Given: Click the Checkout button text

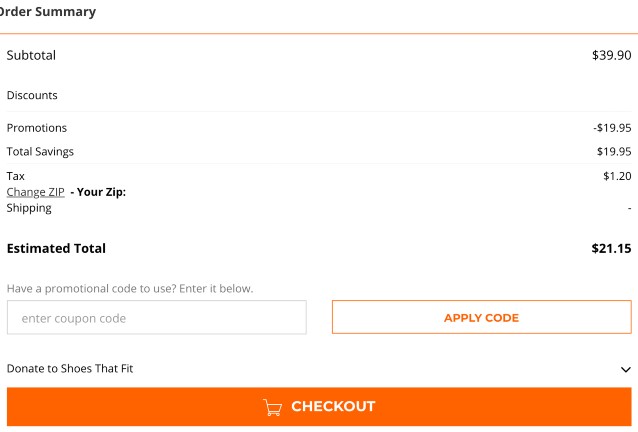Looking at the screenshot, I should 333,407.
